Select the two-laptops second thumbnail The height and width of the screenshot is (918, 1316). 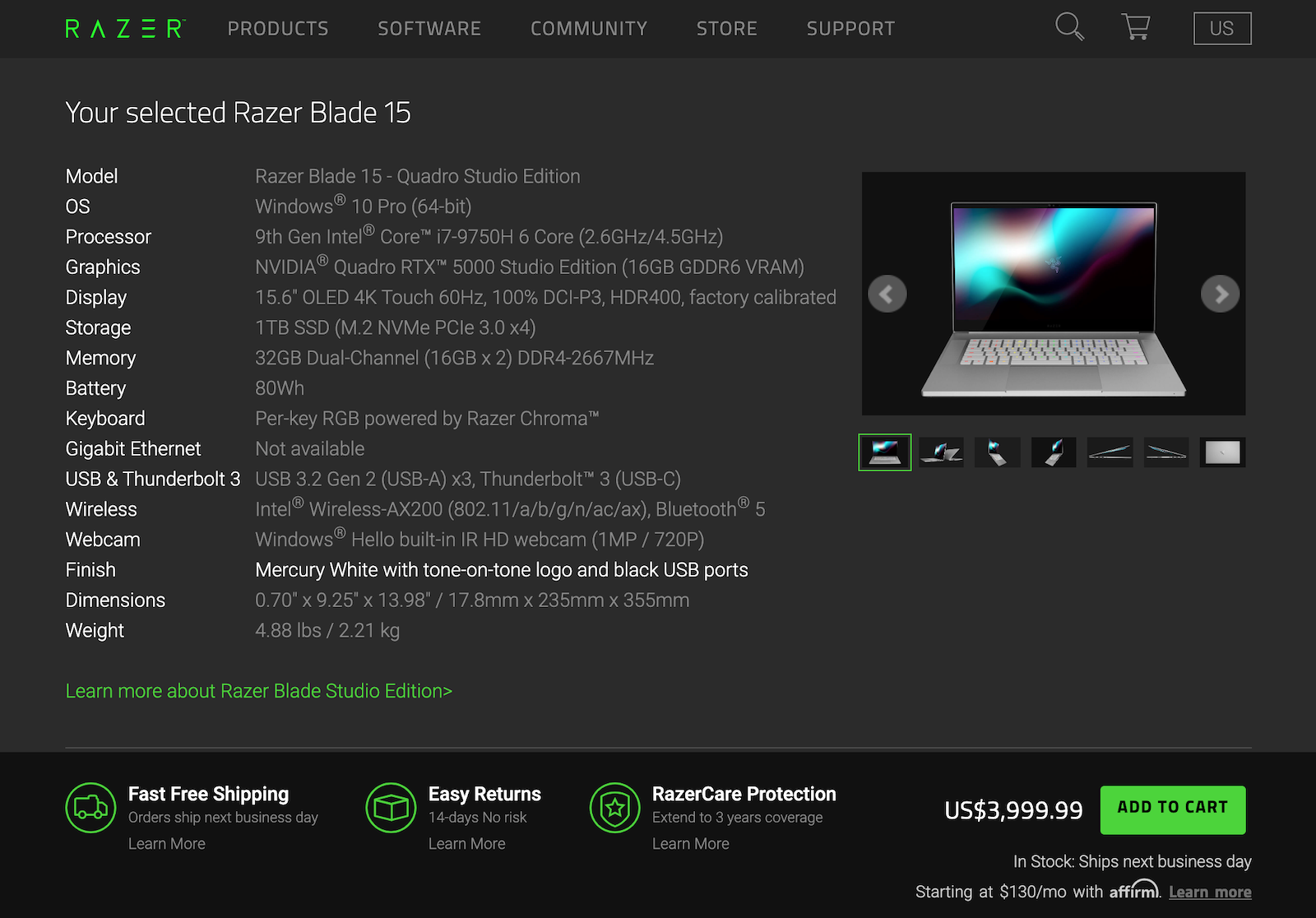click(x=941, y=452)
